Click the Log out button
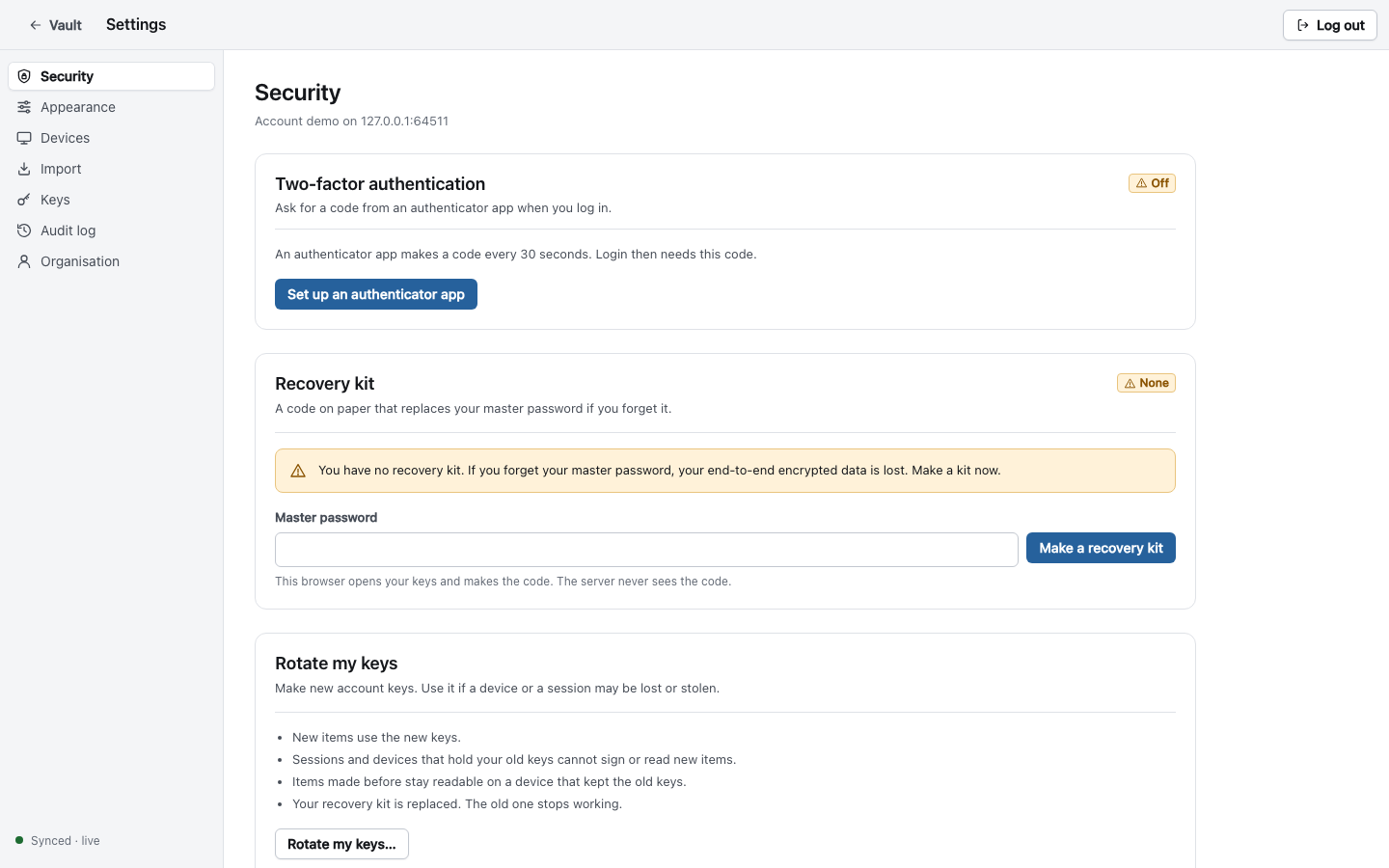This screenshot has width=1389, height=868. pyautogui.click(x=1330, y=25)
